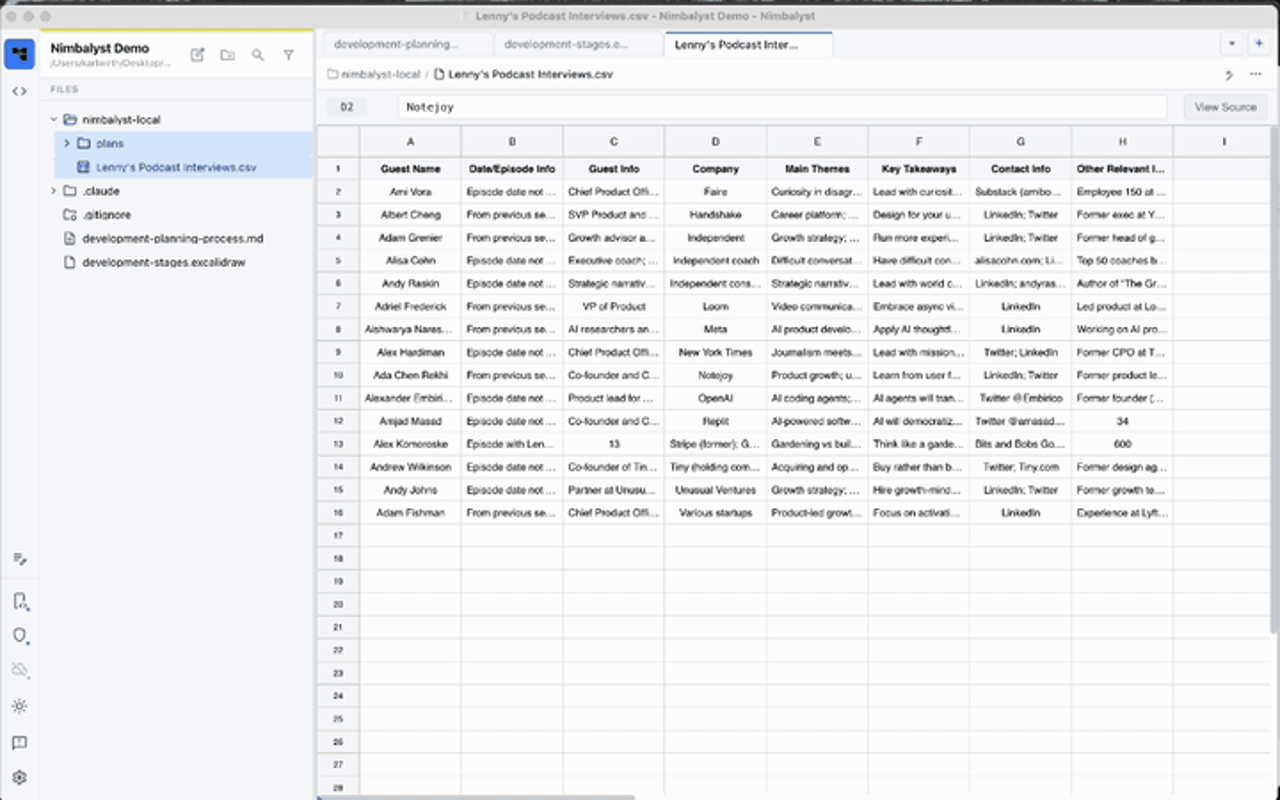Switch to the code view angle-brackets icon
The height and width of the screenshot is (800, 1280).
[20, 91]
